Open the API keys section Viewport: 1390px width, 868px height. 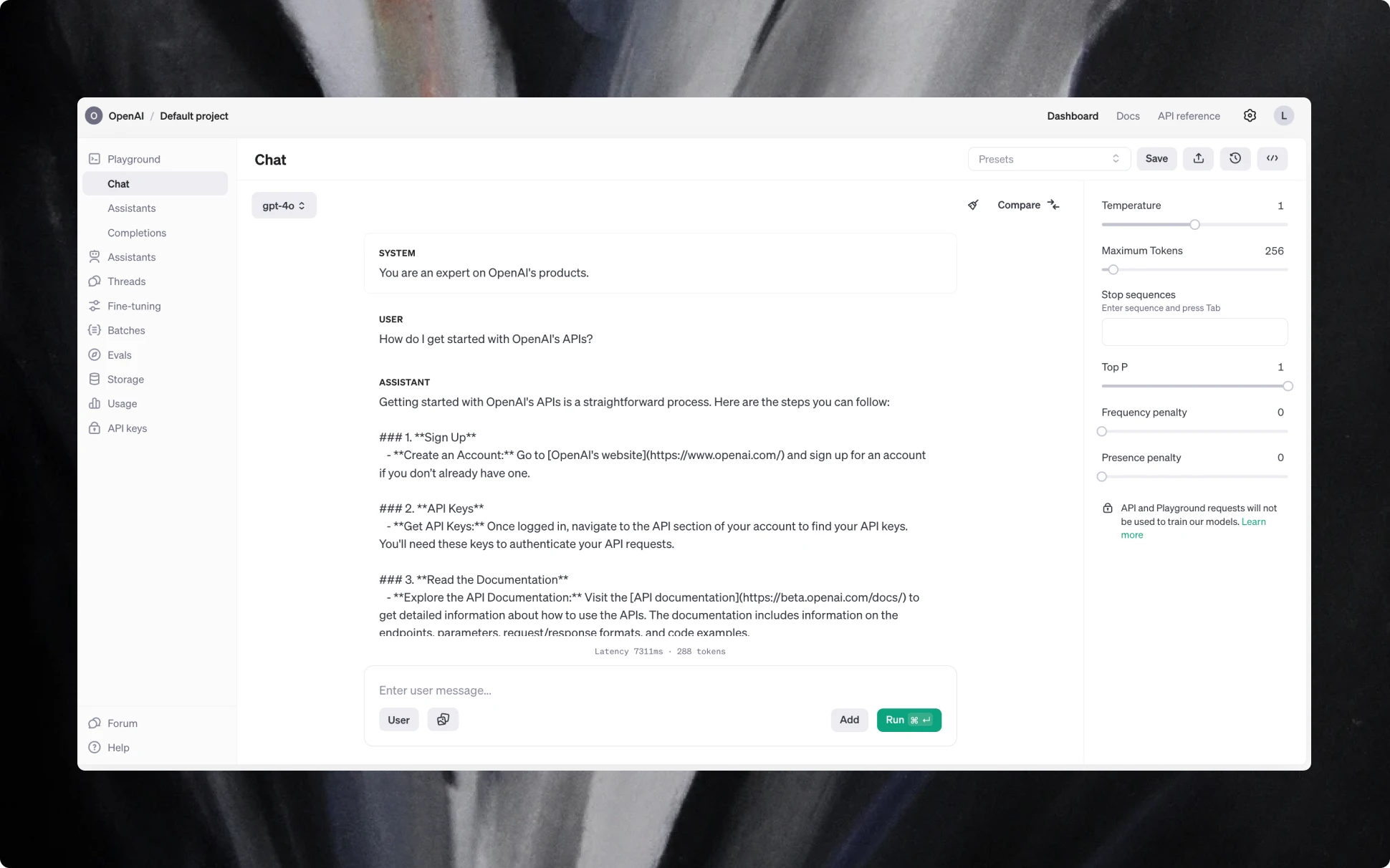pos(126,428)
